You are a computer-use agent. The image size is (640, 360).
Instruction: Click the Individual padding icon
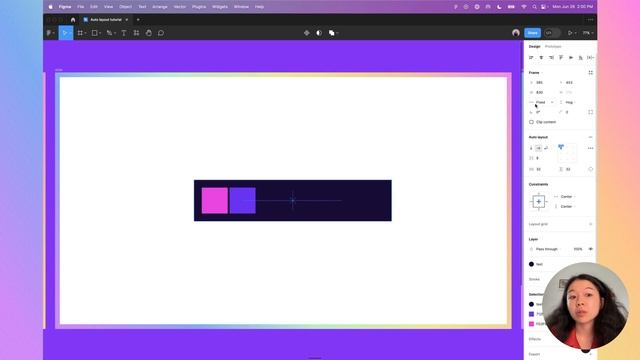point(591,169)
